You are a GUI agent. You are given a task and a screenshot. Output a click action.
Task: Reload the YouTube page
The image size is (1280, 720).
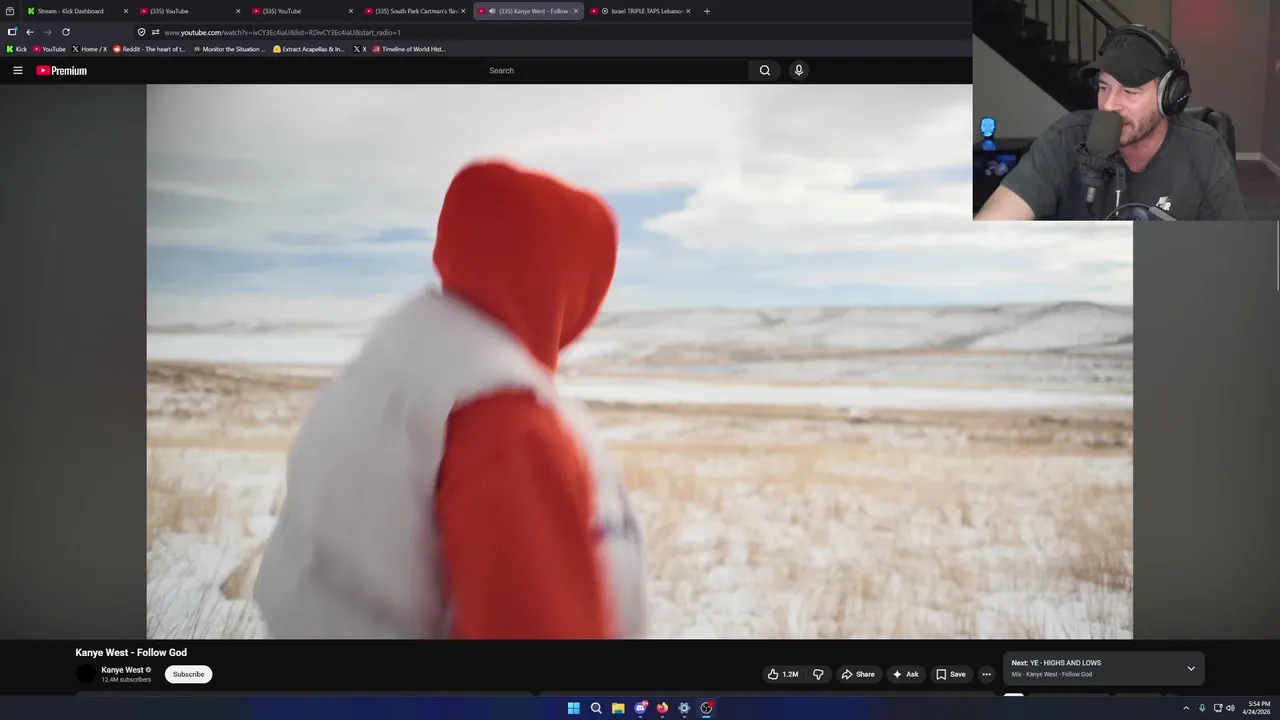(66, 32)
